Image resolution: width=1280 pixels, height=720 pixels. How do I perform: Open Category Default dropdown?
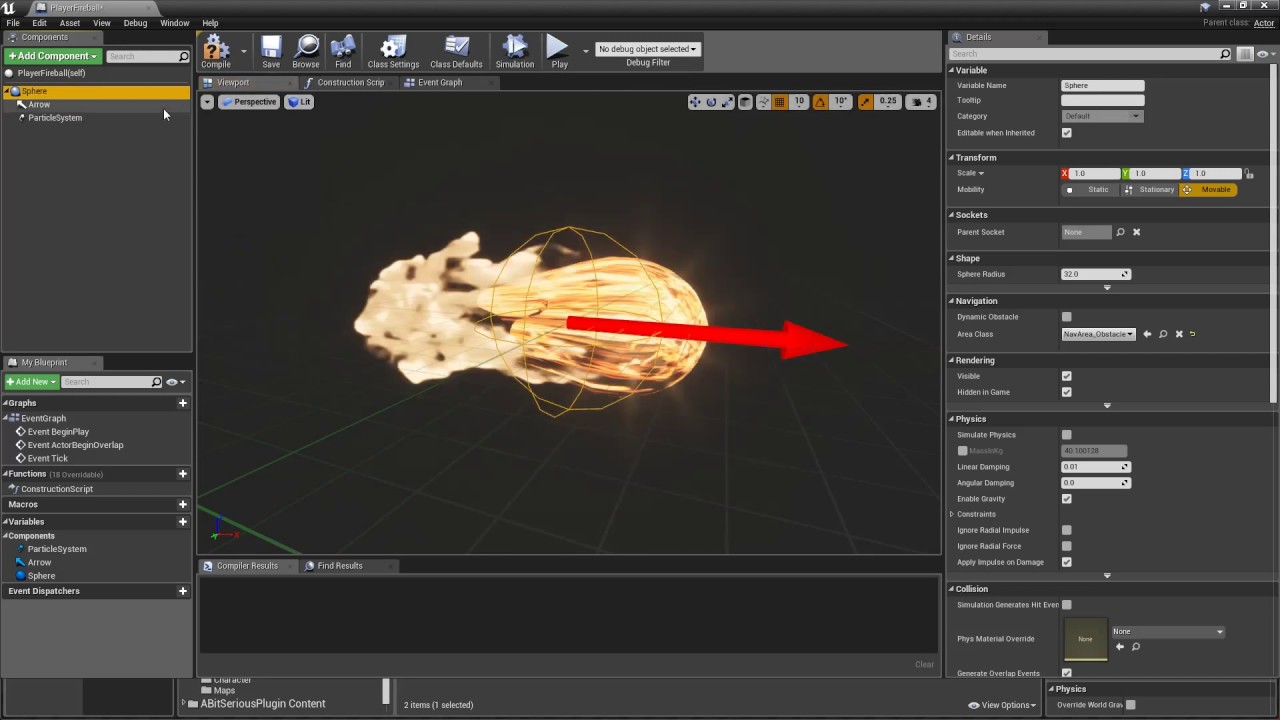(1101, 116)
